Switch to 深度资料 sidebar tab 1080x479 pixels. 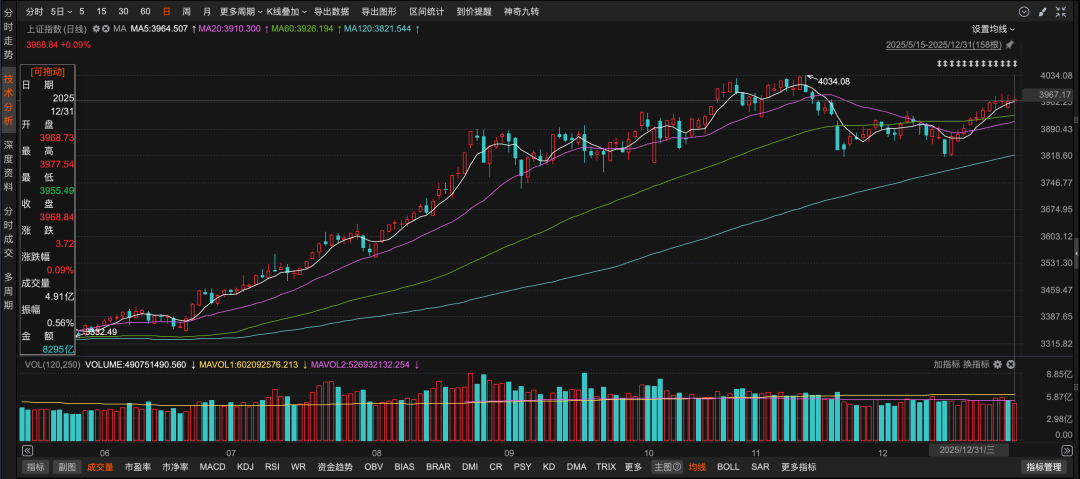8,159
